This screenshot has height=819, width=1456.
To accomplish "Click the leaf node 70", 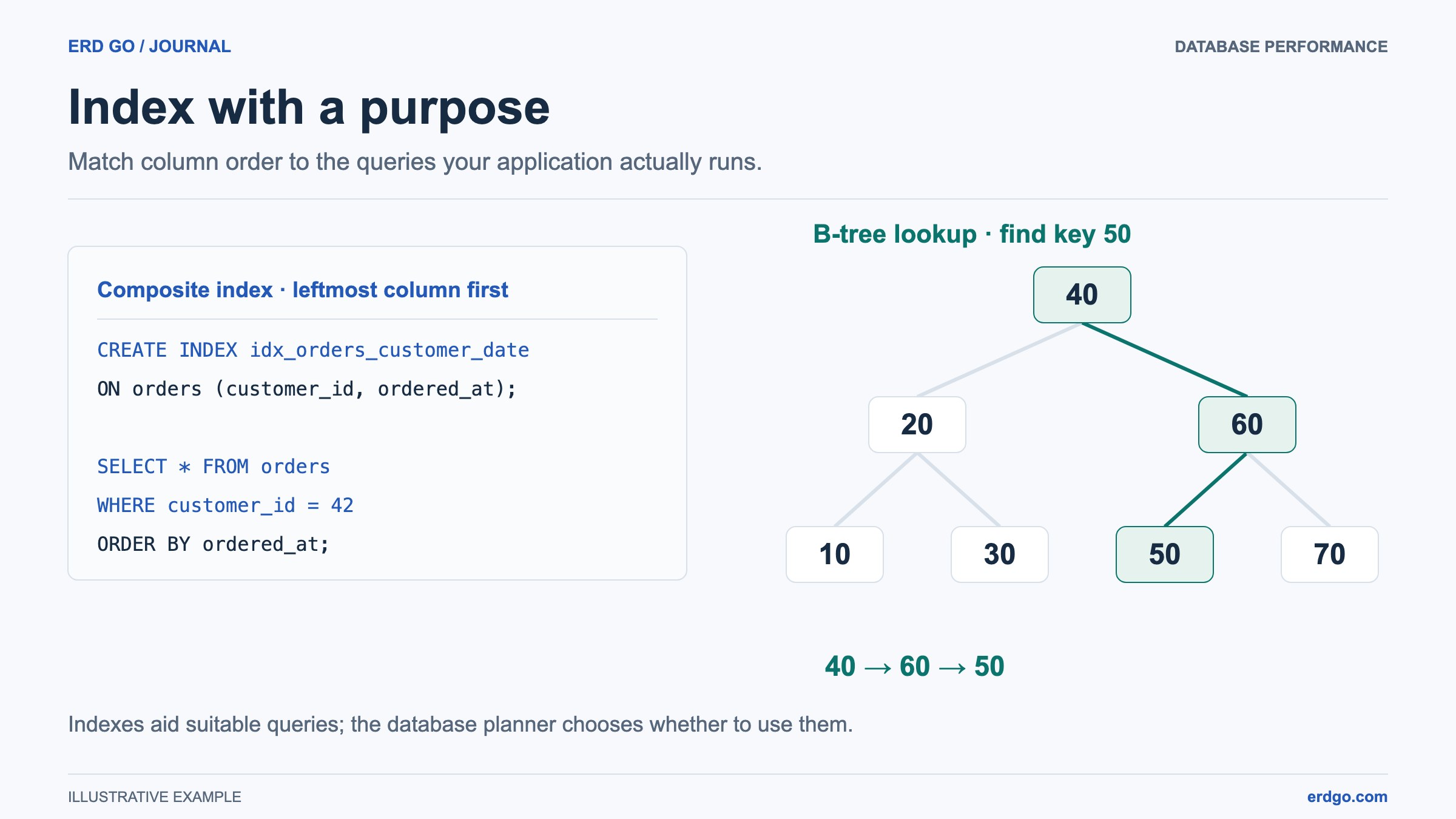I will pos(1329,554).
